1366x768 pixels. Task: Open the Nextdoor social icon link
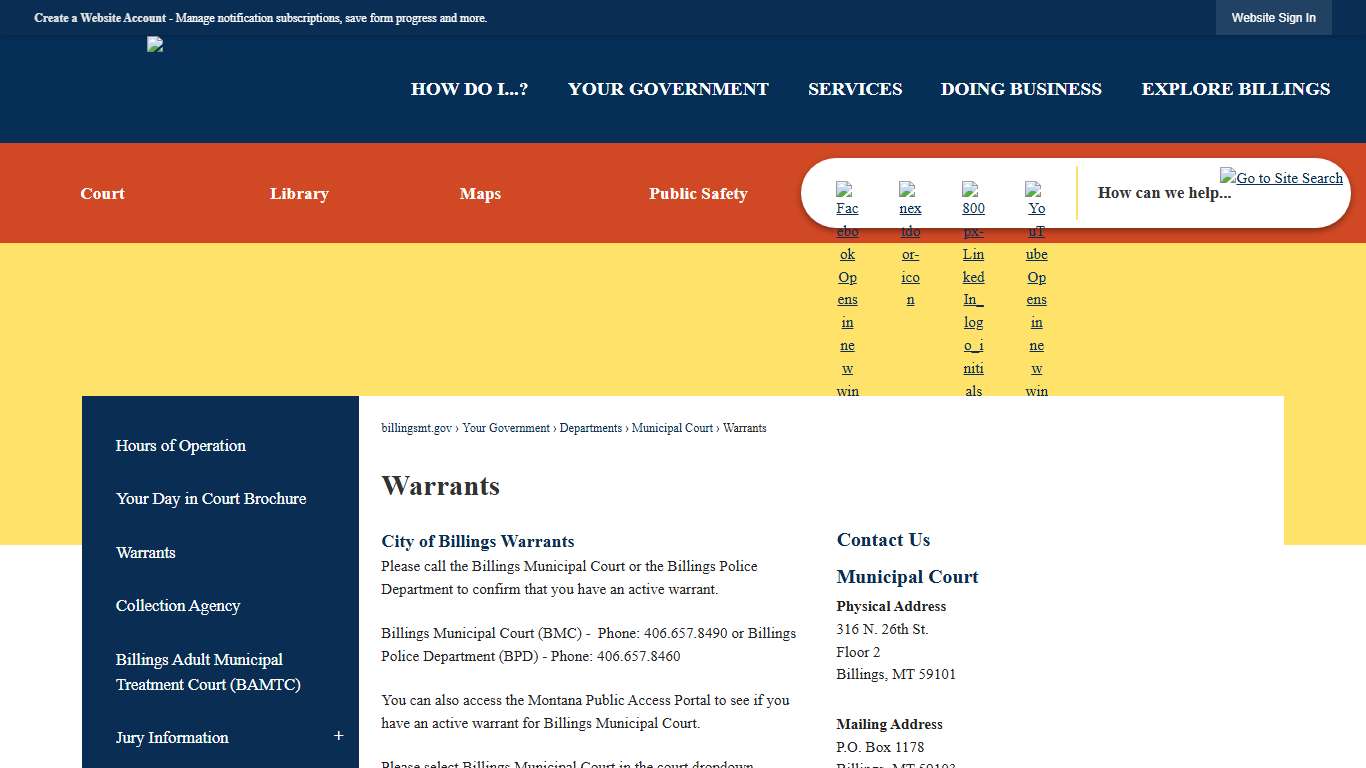point(910,195)
